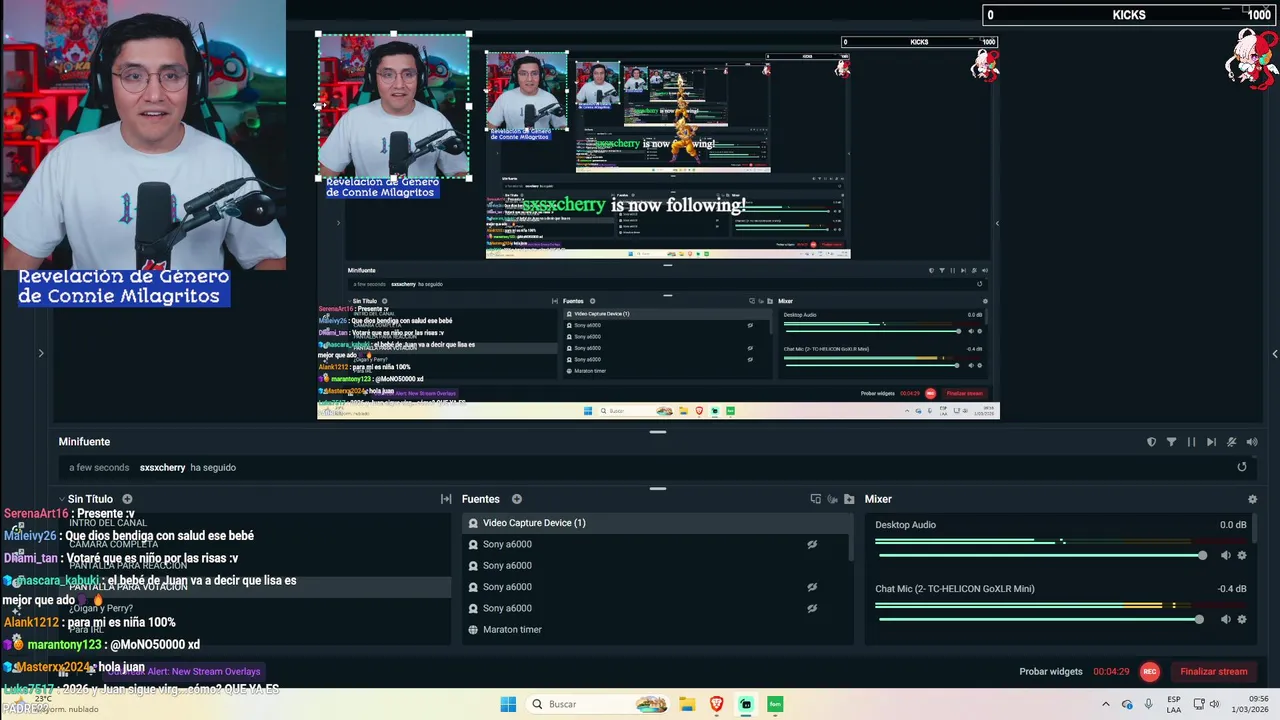Screen dimensions: 1280x720
Task: Show hidden system tray icons
Action: point(1106,704)
